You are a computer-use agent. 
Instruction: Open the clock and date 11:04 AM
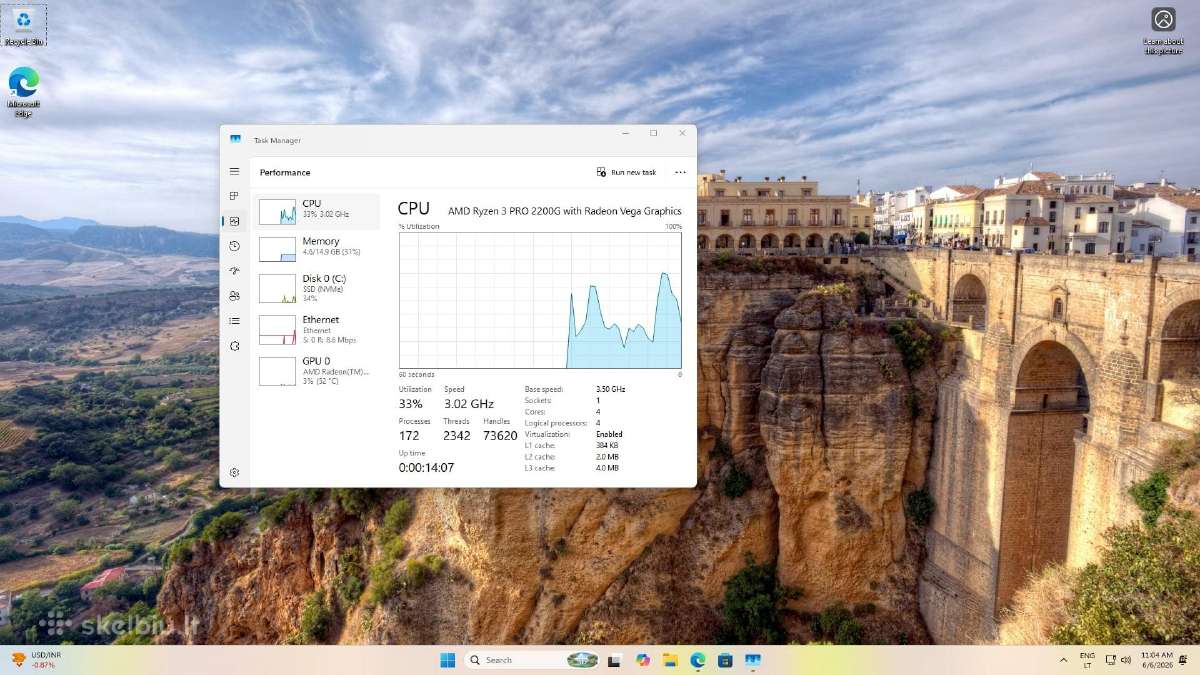tap(1157, 660)
